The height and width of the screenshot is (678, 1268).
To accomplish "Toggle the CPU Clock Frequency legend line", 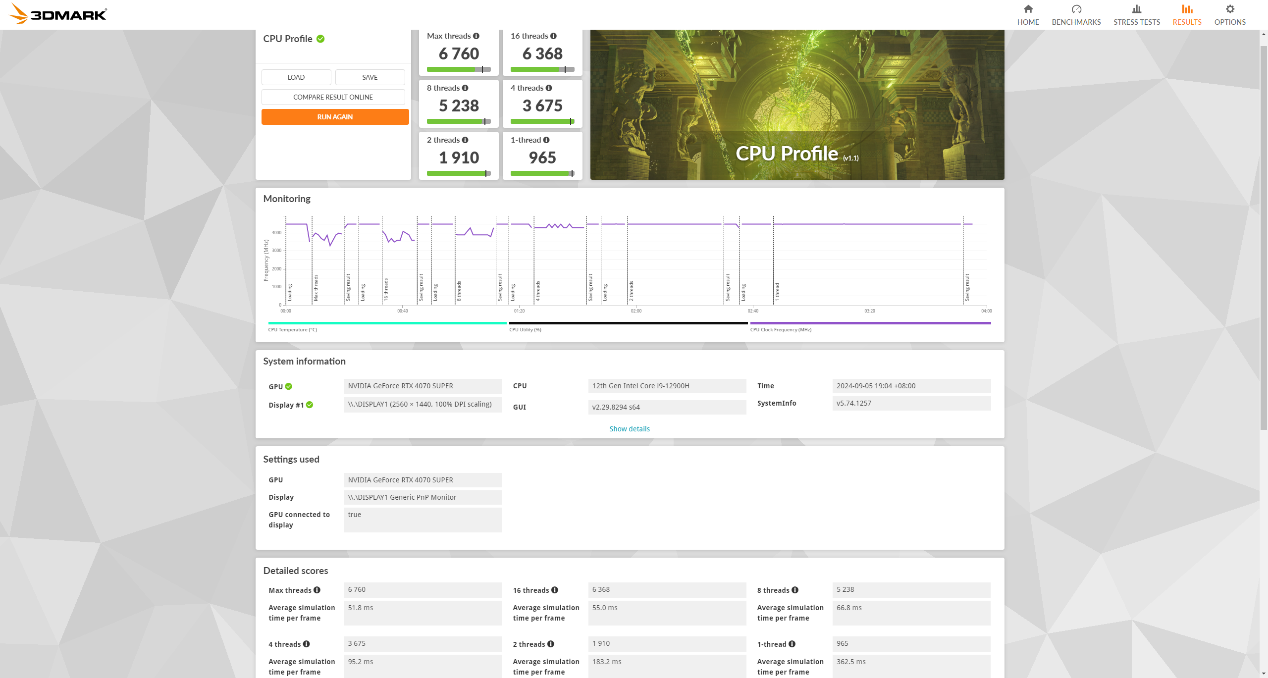I will pos(782,329).
